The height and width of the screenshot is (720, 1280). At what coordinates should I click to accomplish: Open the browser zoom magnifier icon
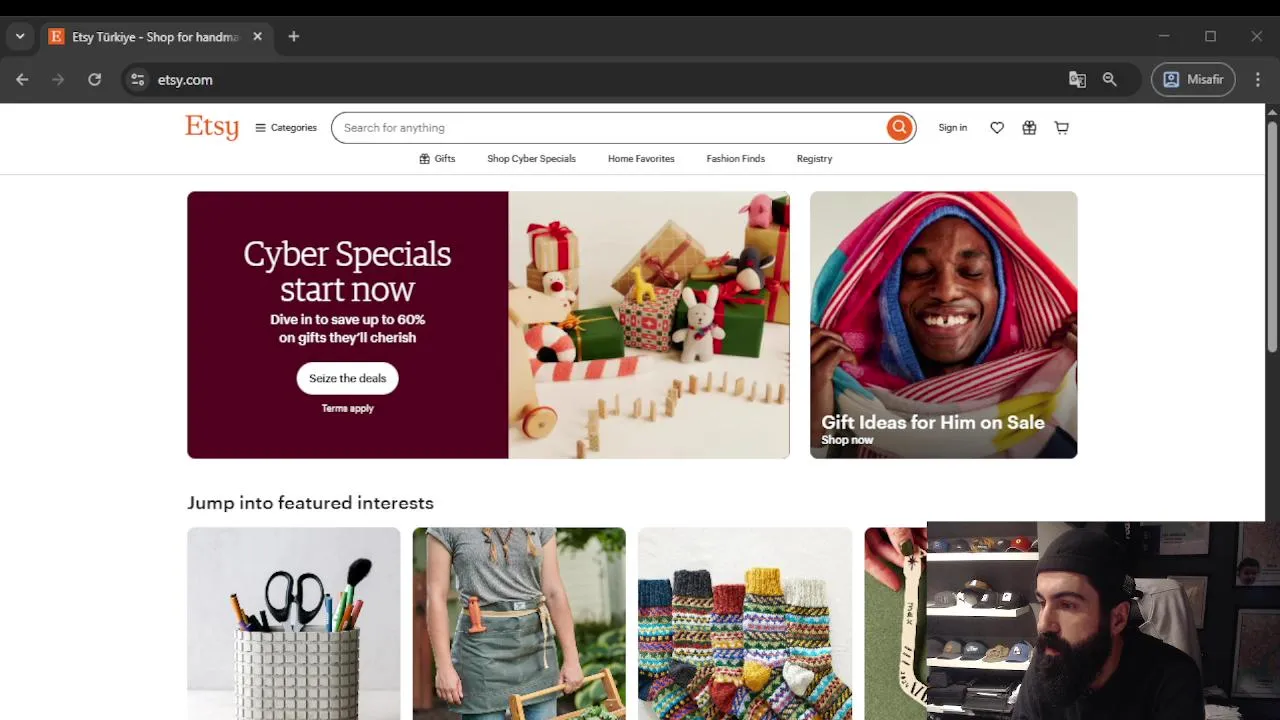tap(1109, 80)
